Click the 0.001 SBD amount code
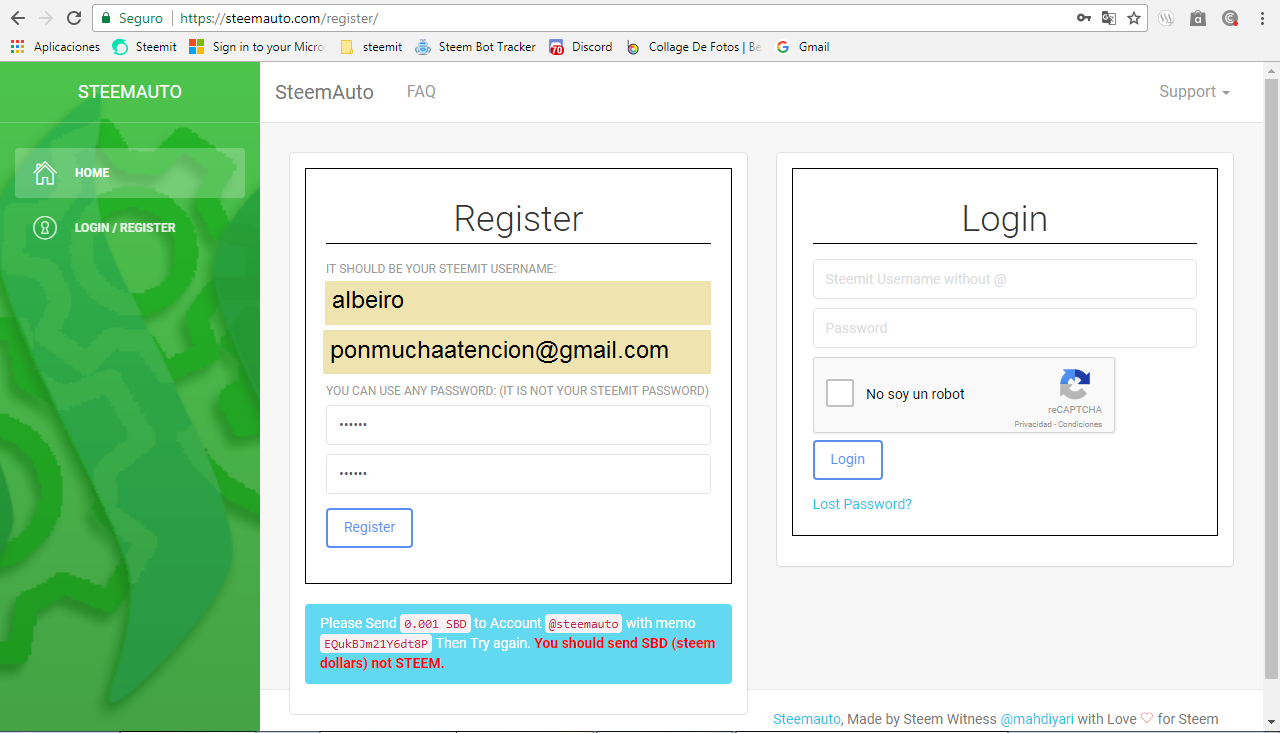Screen dimensions: 1280x733 [x=435, y=624]
